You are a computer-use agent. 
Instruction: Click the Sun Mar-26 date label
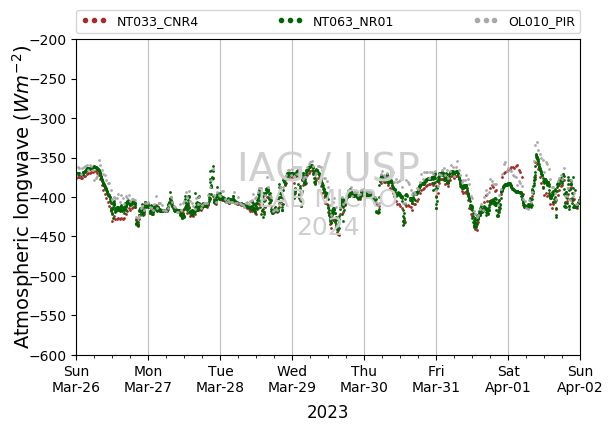coord(76,379)
